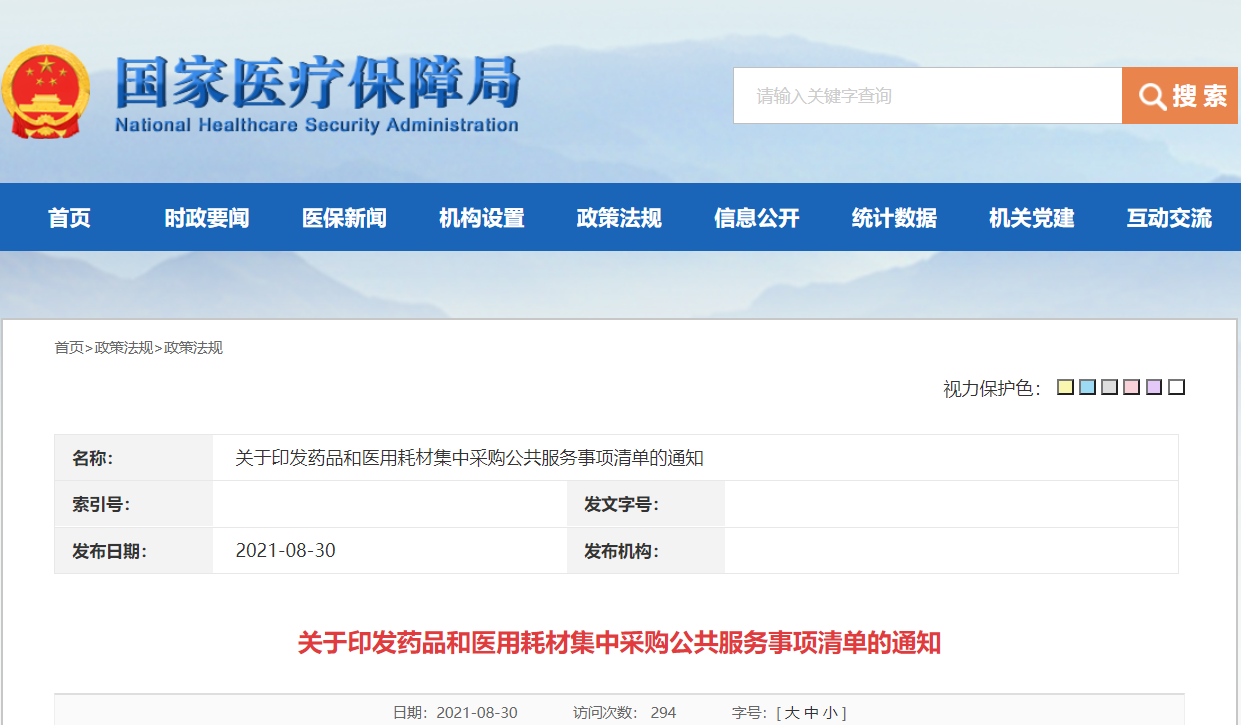
Task: Go to 机关党建 in navigation bar
Action: [1031, 218]
